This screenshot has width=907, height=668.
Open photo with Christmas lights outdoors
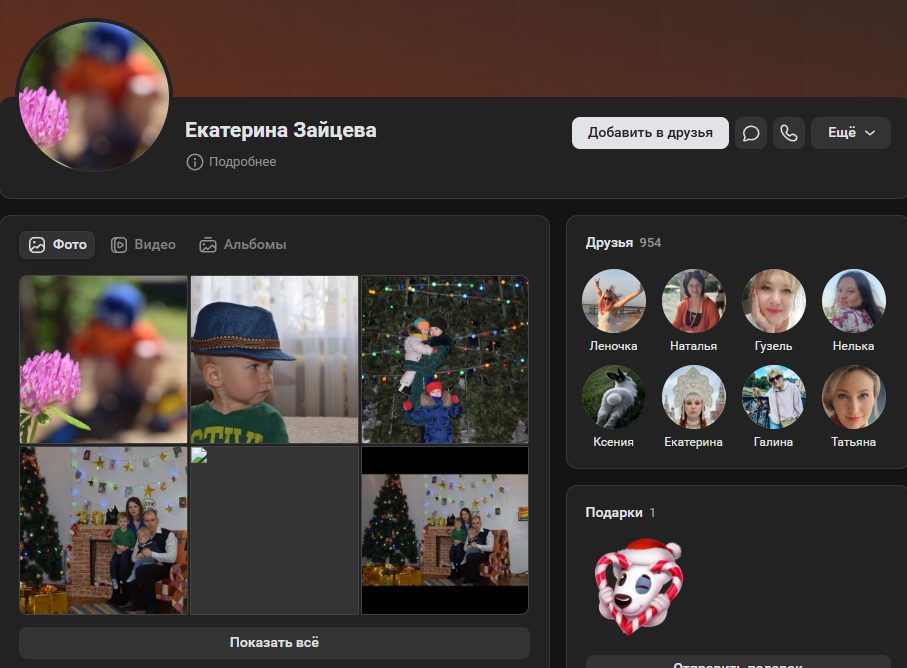point(445,359)
